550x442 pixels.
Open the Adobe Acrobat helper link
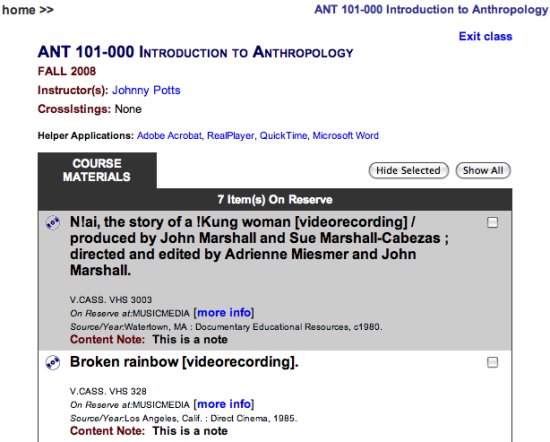169,136
